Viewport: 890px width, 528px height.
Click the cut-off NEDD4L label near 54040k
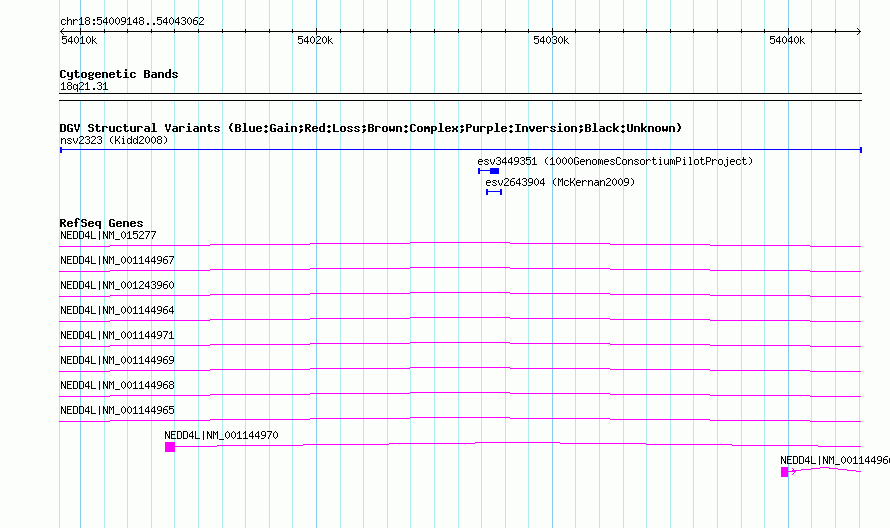pyautogui.click(x=835, y=460)
